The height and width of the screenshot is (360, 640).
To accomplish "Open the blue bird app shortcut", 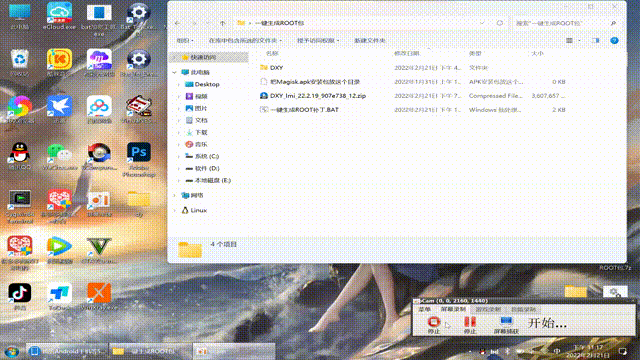I will 60,109.
